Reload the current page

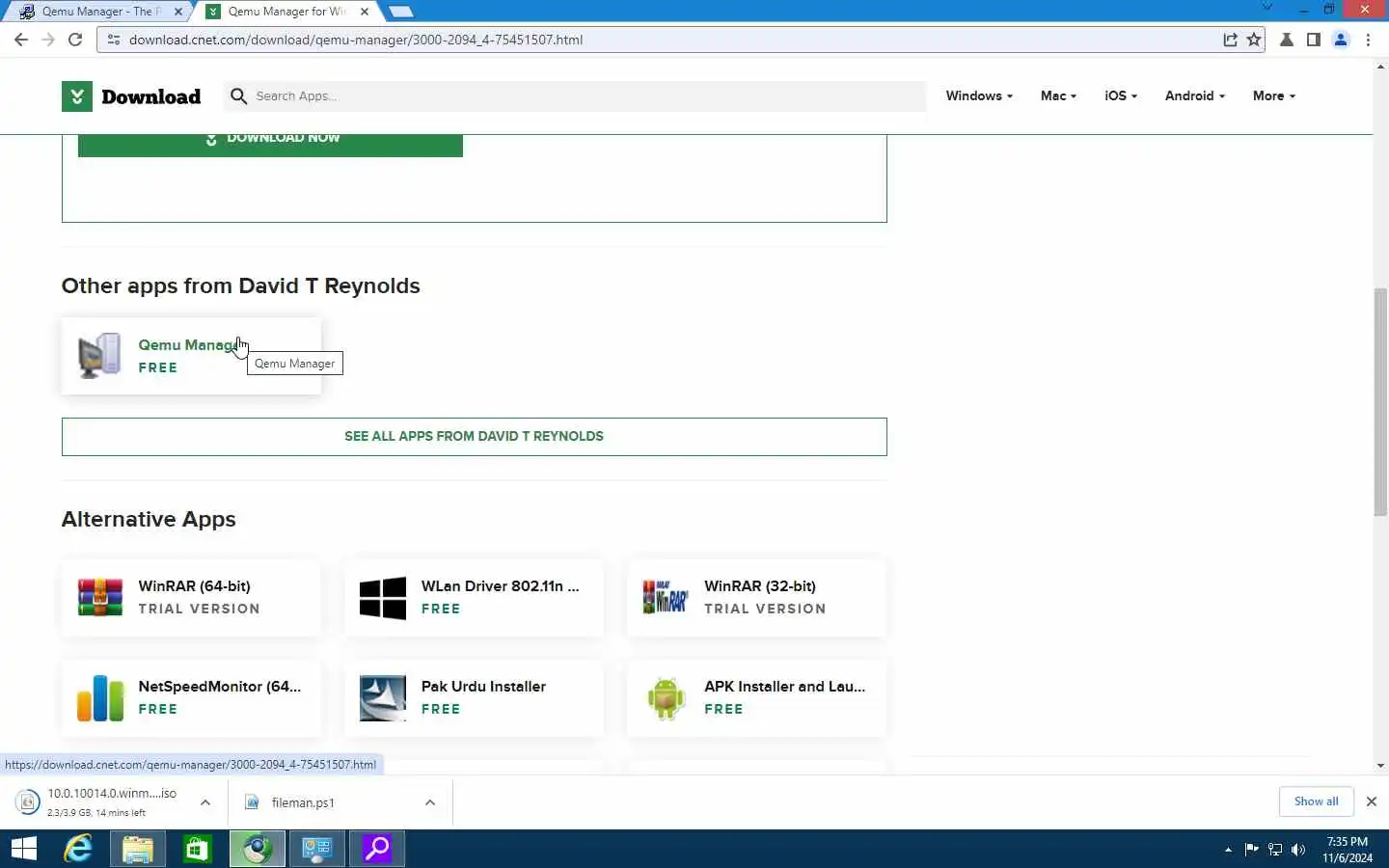click(x=75, y=40)
